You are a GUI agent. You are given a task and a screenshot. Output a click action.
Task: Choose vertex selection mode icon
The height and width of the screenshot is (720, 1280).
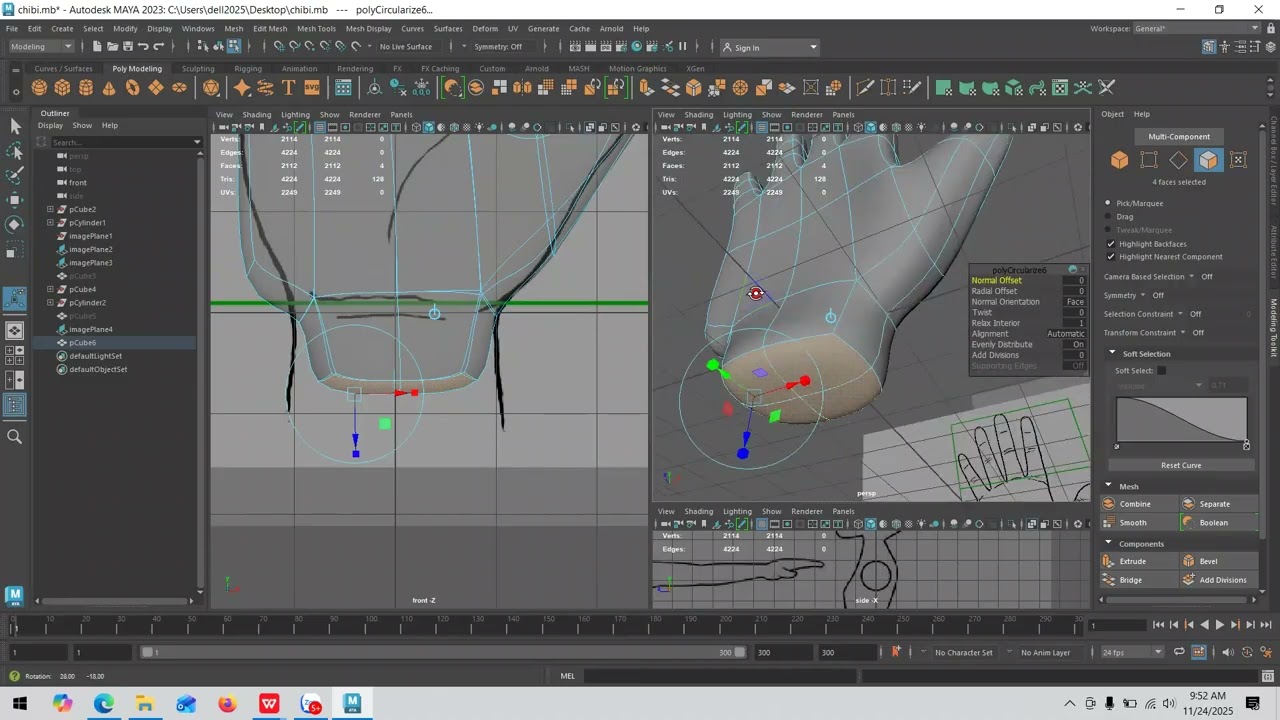click(1149, 160)
